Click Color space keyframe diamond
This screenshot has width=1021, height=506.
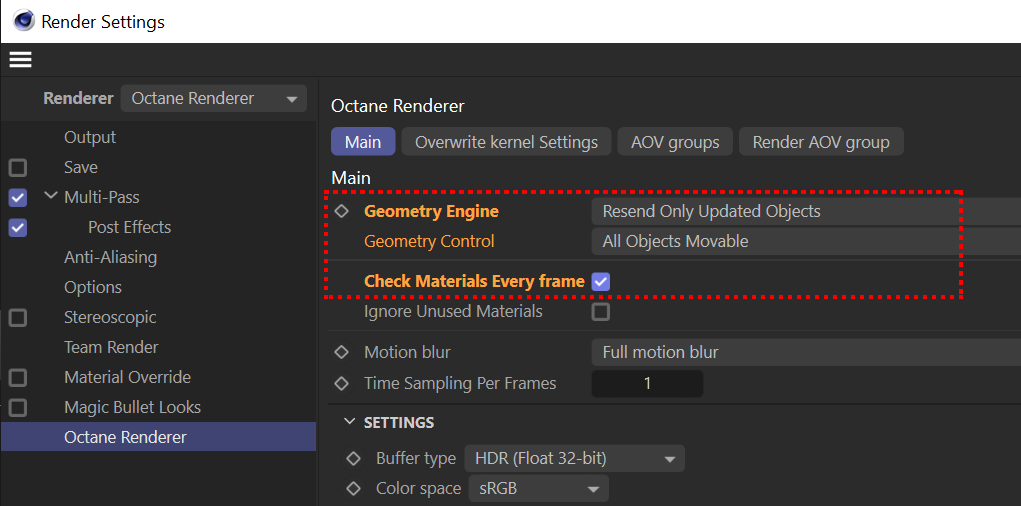click(x=354, y=488)
